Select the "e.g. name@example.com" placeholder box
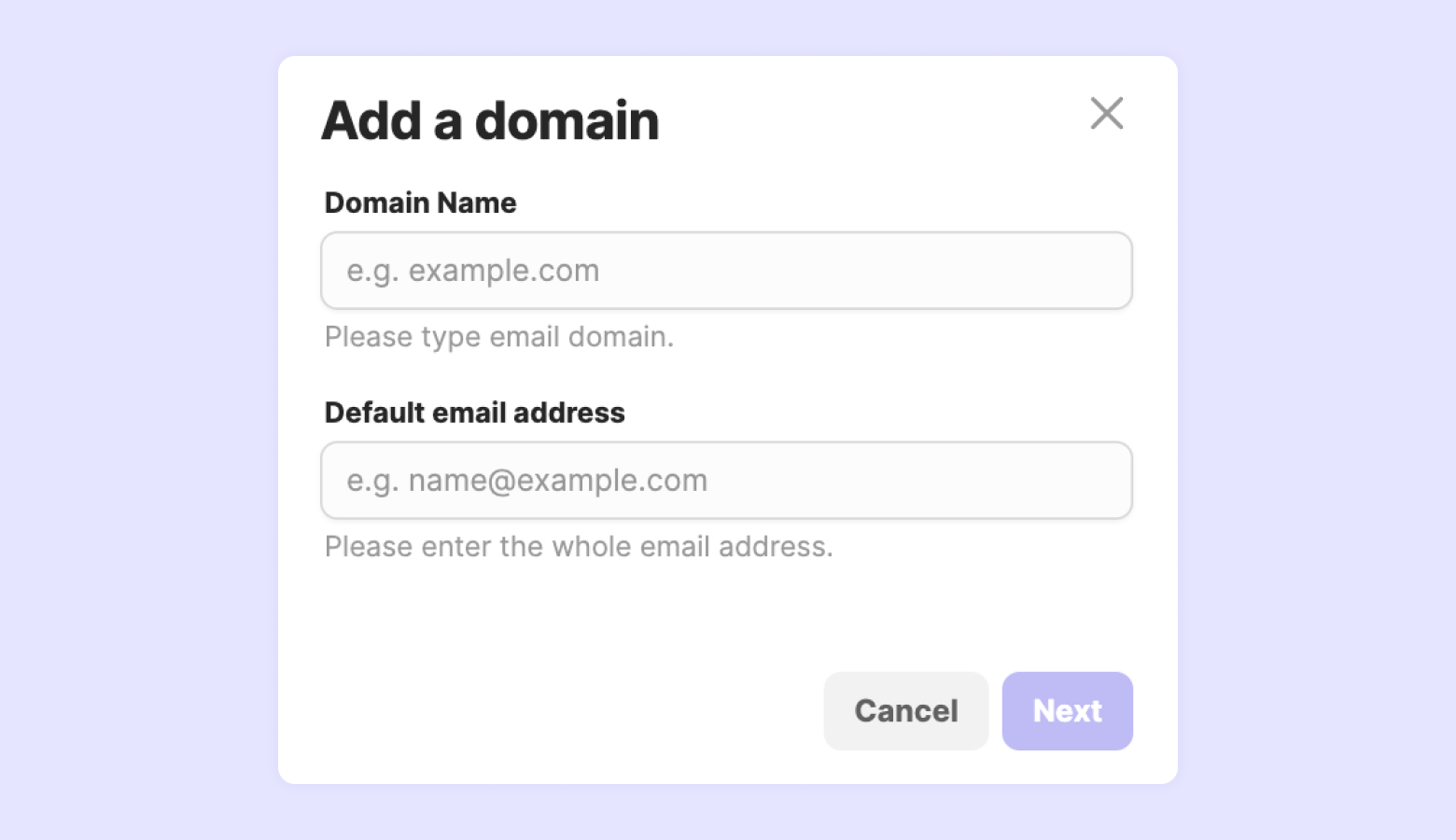 pyautogui.click(x=726, y=481)
